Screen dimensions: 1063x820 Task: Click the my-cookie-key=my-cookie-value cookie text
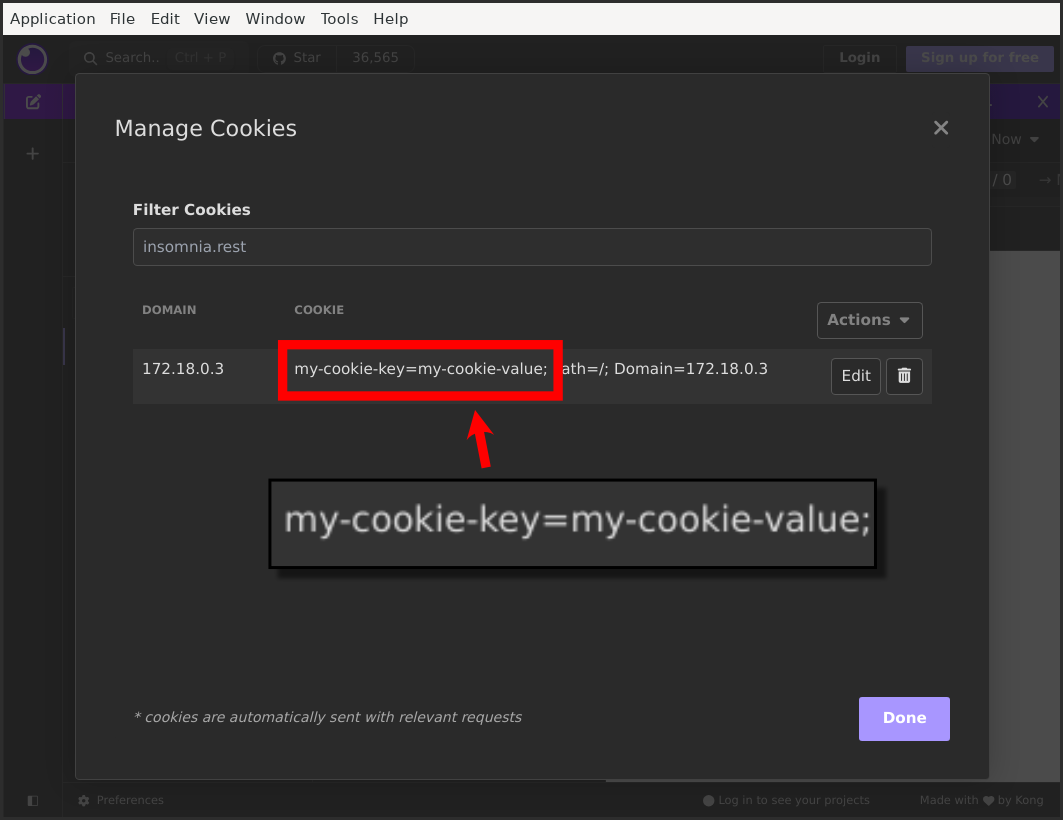coord(420,369)
